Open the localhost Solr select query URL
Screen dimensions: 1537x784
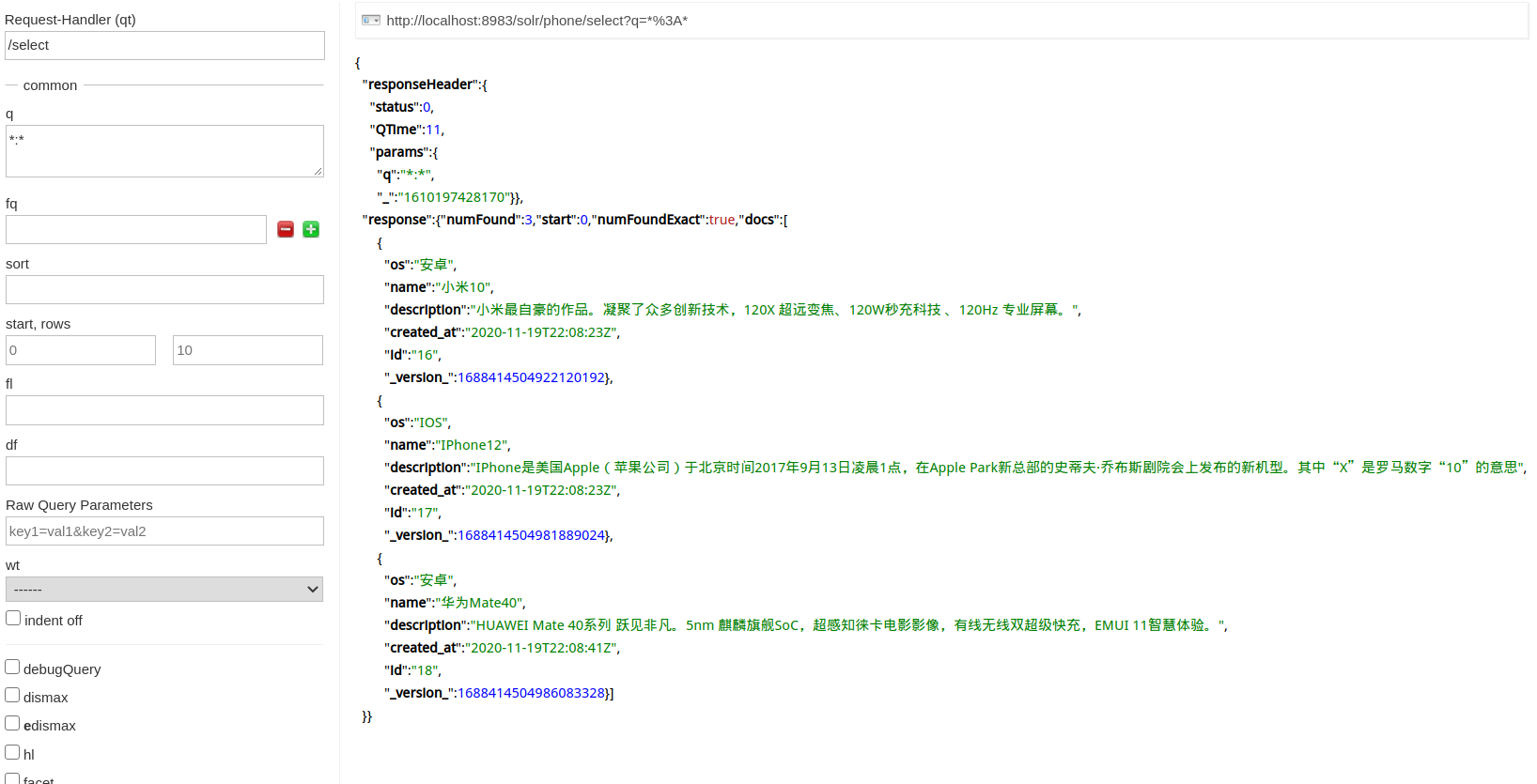click(536, 21)
